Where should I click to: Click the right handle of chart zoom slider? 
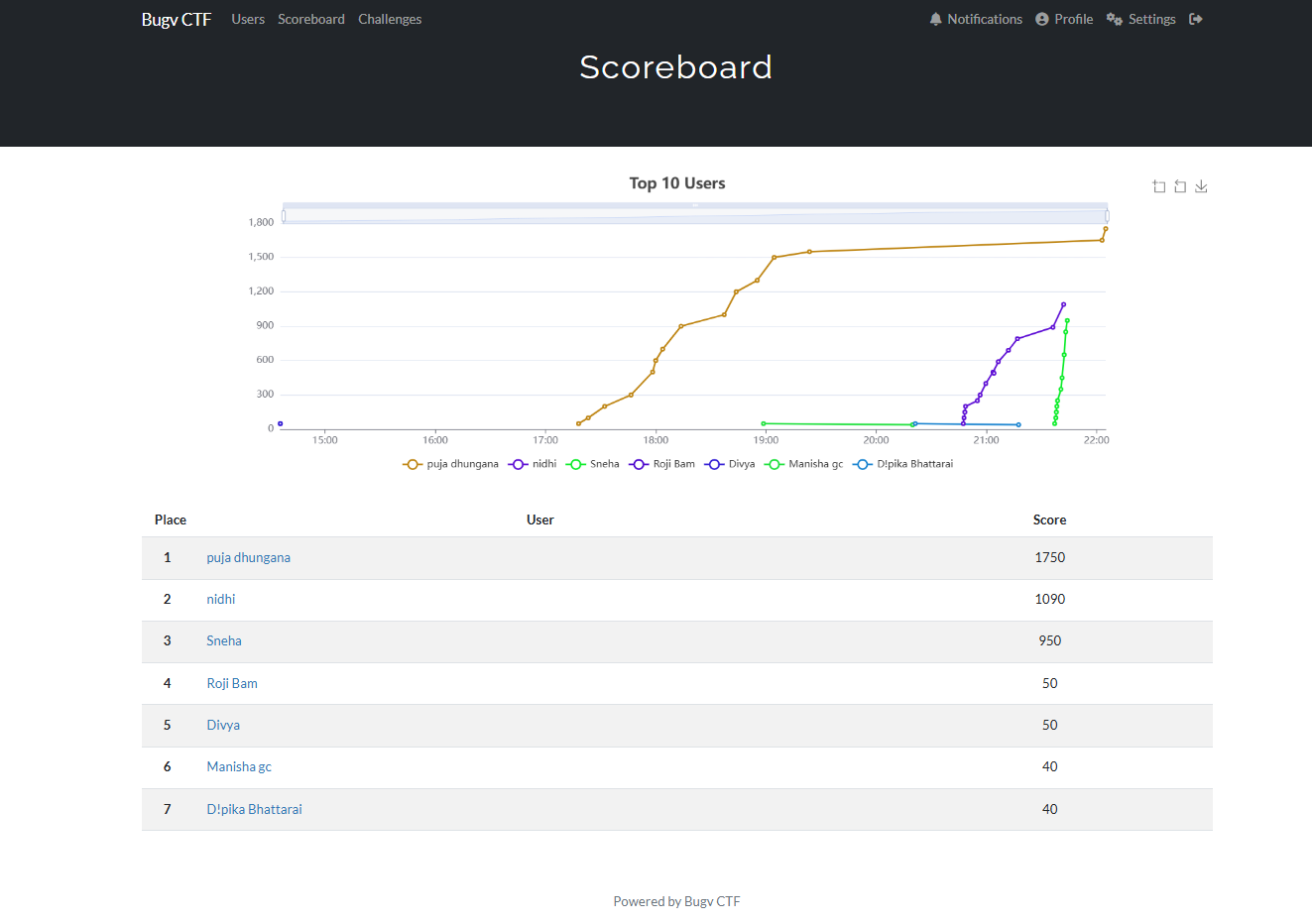1107,216
